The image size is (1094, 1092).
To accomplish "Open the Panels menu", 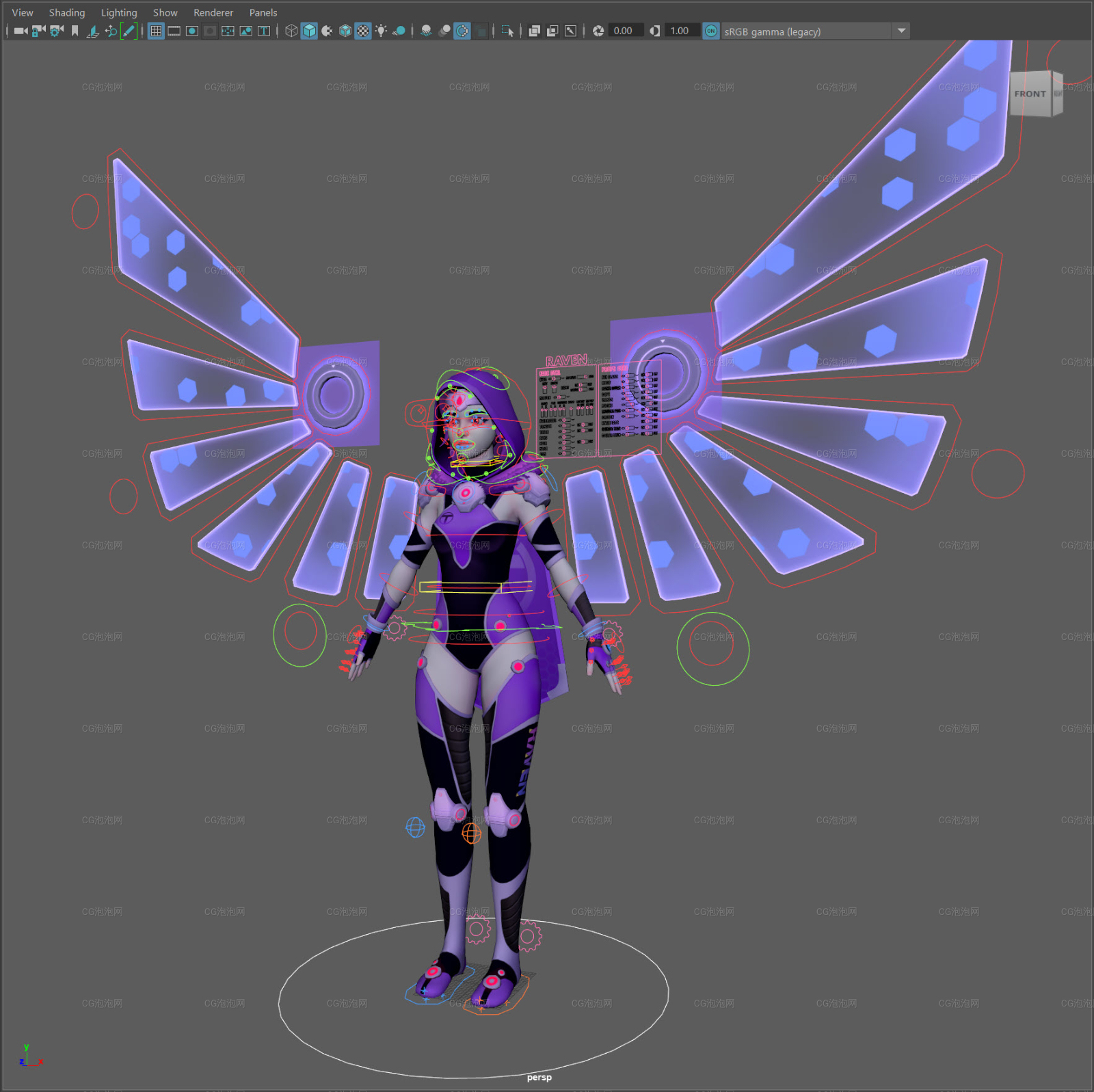I will pyautogui.click(x=263, y=12).
